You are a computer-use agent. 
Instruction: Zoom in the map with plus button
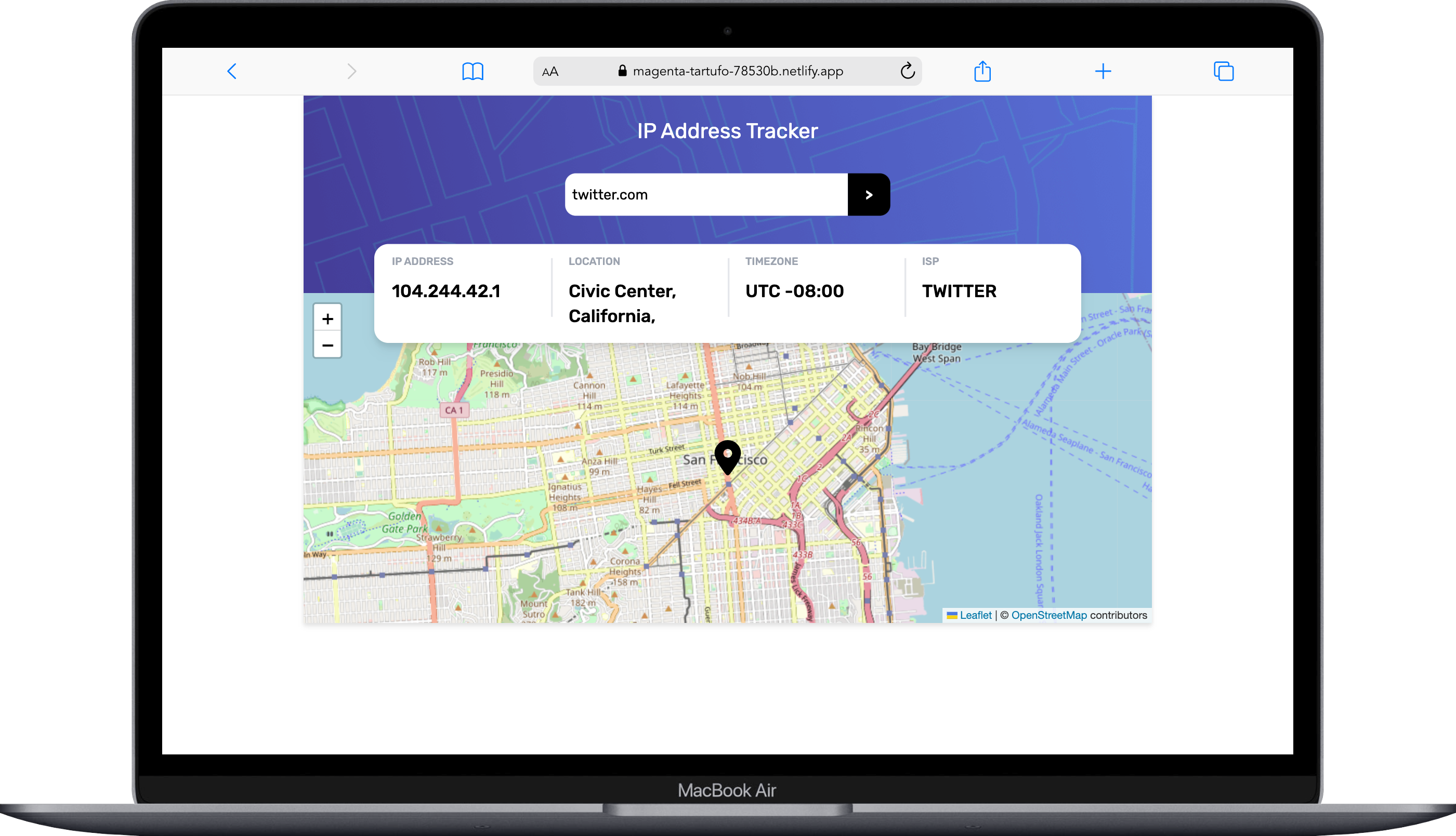click(327, 319)
